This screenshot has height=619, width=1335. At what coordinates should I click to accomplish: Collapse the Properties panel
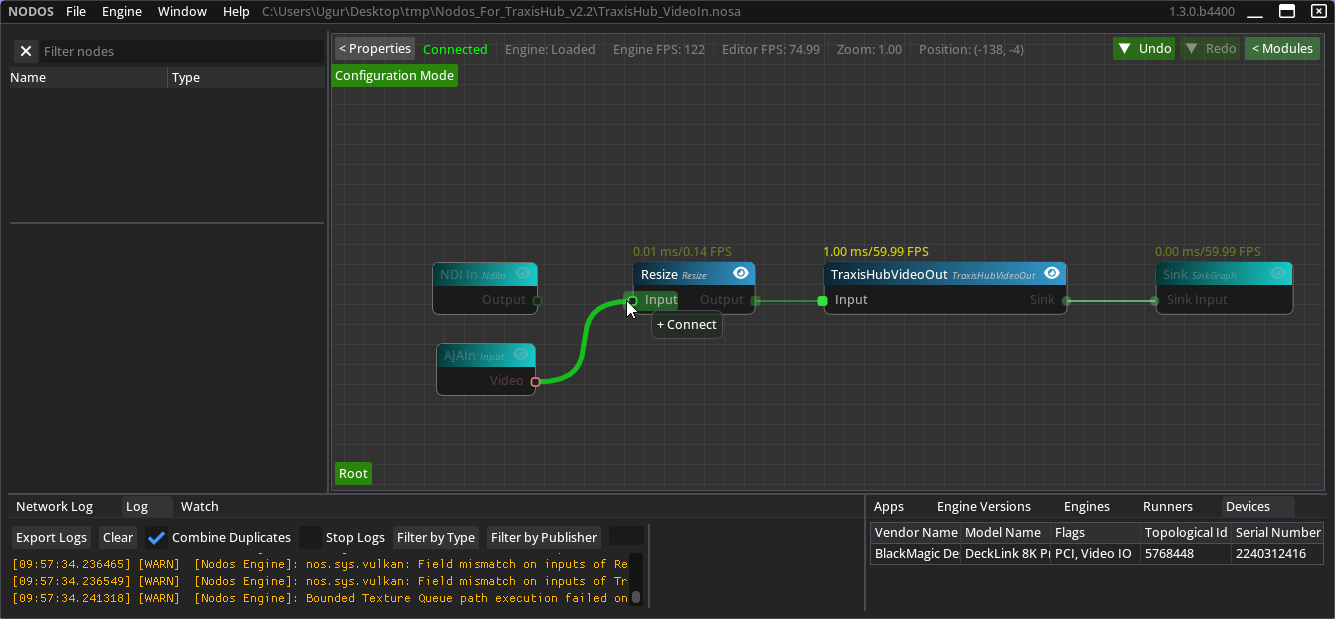coord(374,49)
